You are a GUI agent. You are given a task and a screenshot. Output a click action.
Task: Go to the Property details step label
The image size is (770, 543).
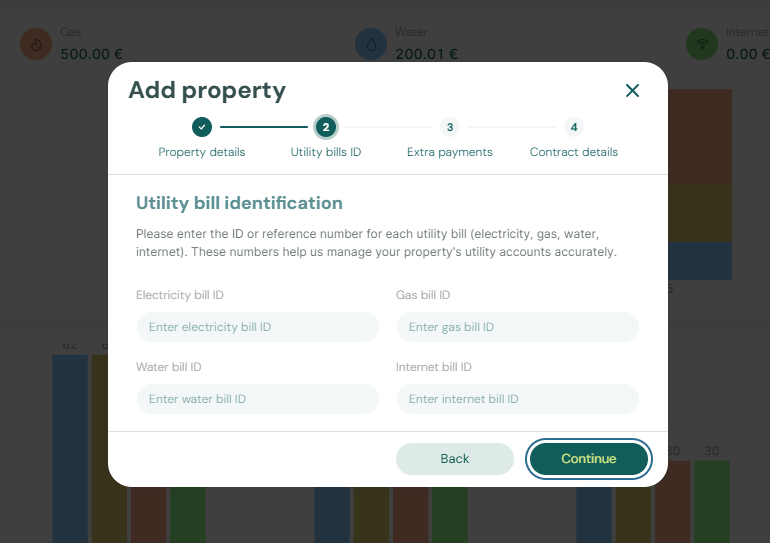[x=202, y=152]
